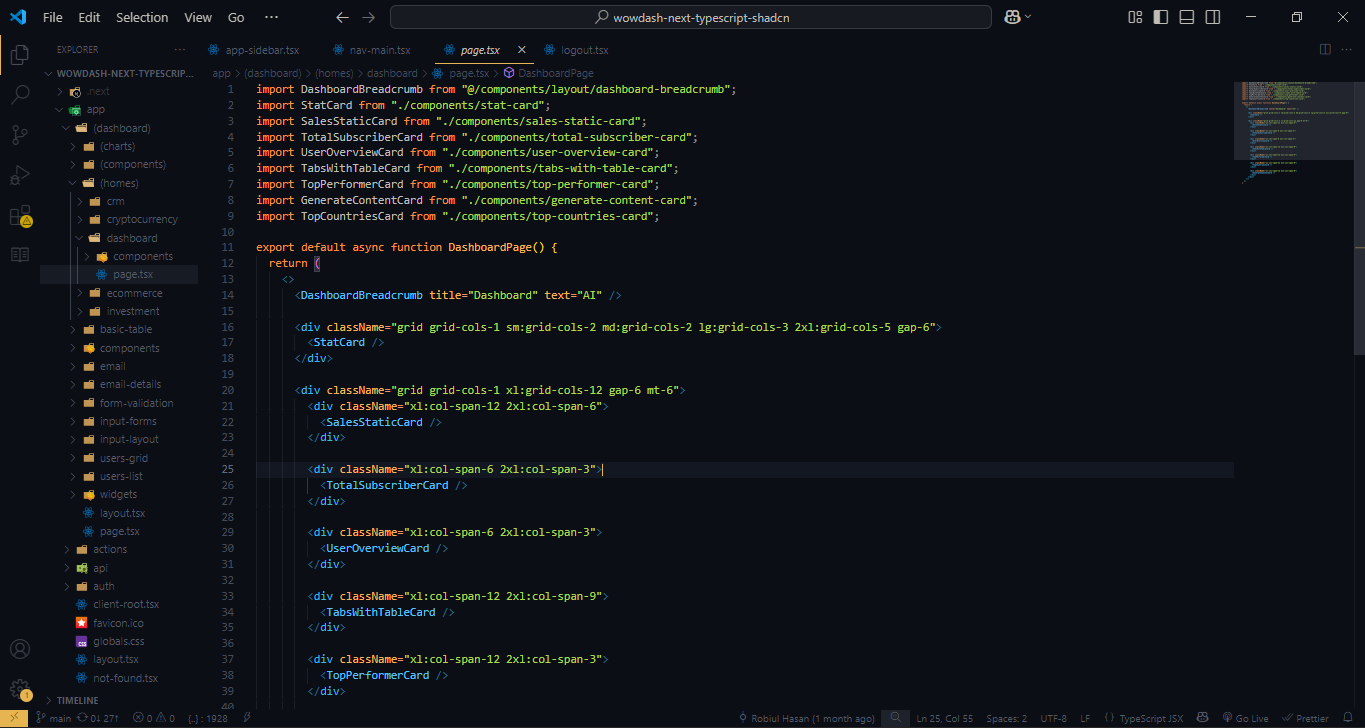
Task: Click the navigate back arrow
Action: coord(341,16)
